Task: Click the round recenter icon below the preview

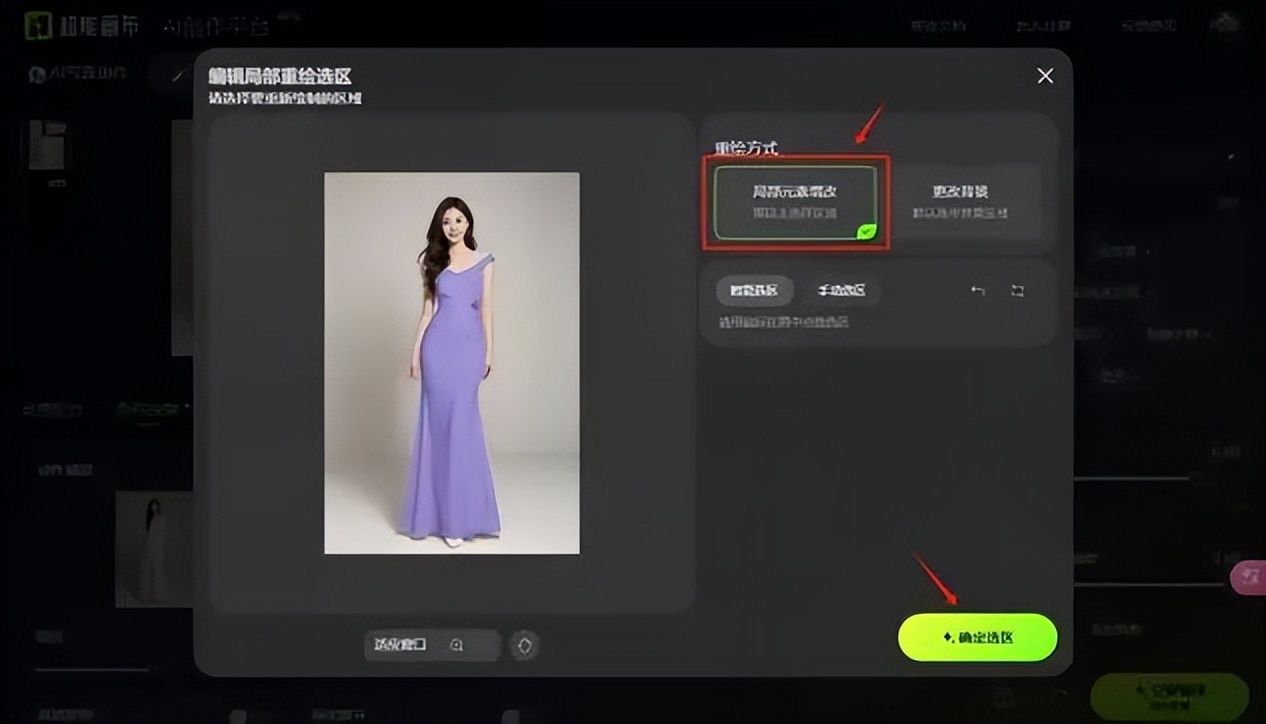Action: [524, 645]
